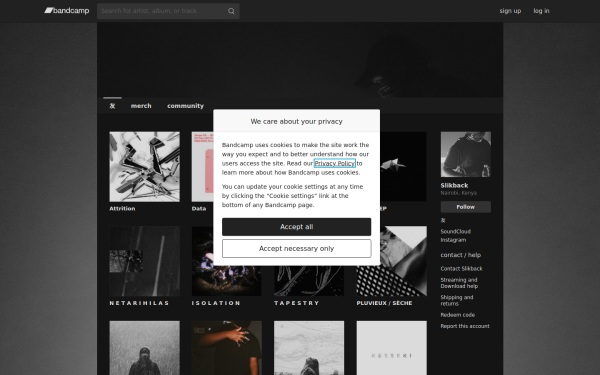Image resolution: width=600 pixels, height=375 pixels.
Task: Select the music tab with the symbol
Action: (x=112, y=106)
